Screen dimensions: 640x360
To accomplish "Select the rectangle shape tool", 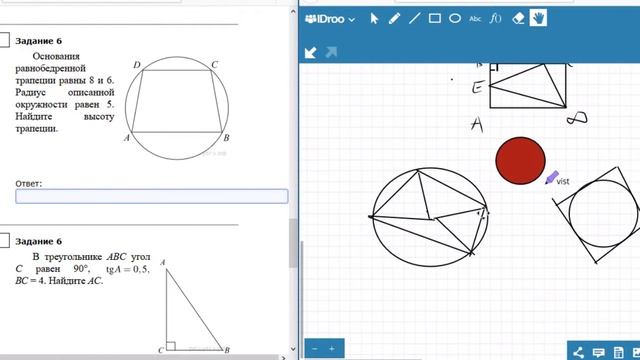I will (435, 18).
